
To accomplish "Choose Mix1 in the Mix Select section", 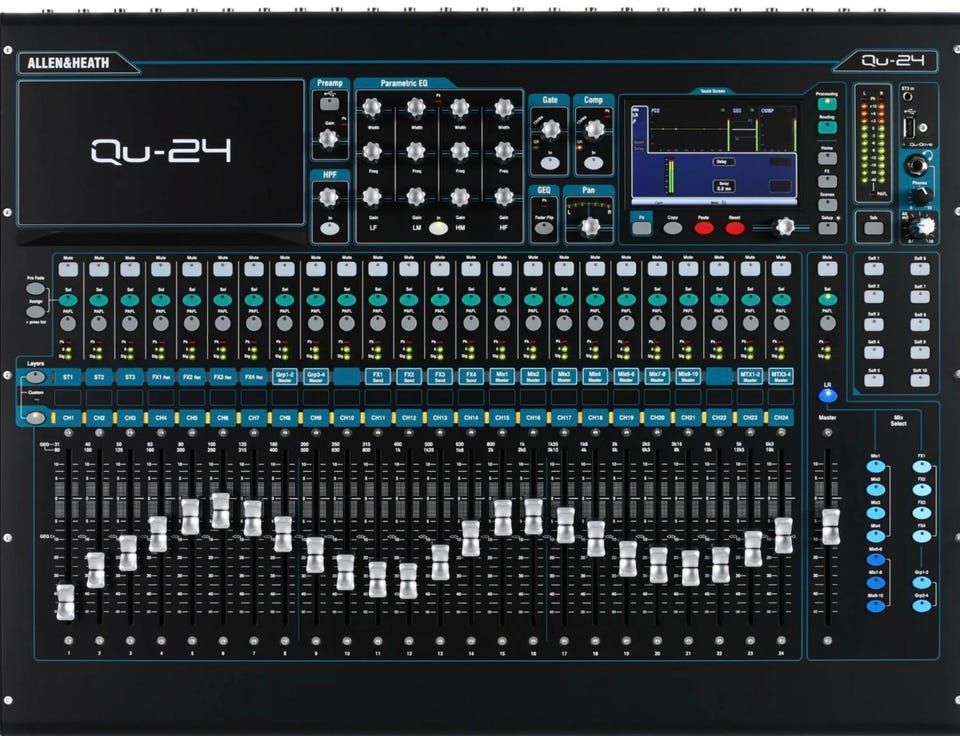I will coord(876,467).
